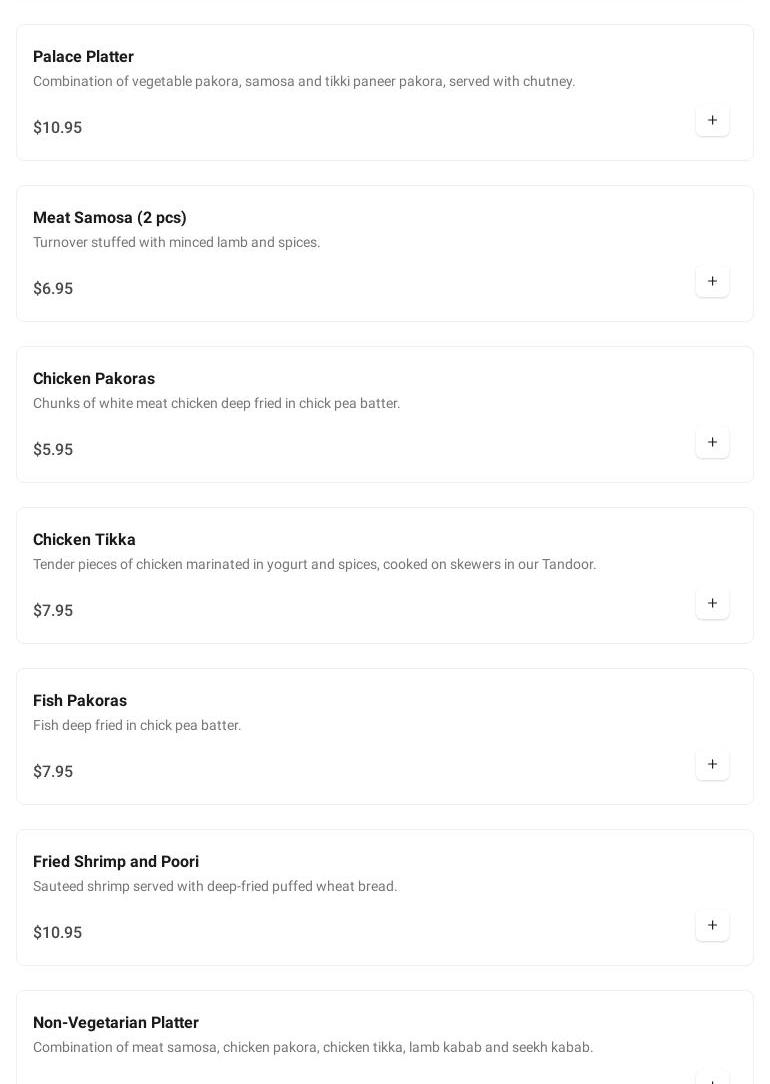770x1084 pixels.
Task: Click the $6.95 Meat Samosa price
Action: pos(53,289)
